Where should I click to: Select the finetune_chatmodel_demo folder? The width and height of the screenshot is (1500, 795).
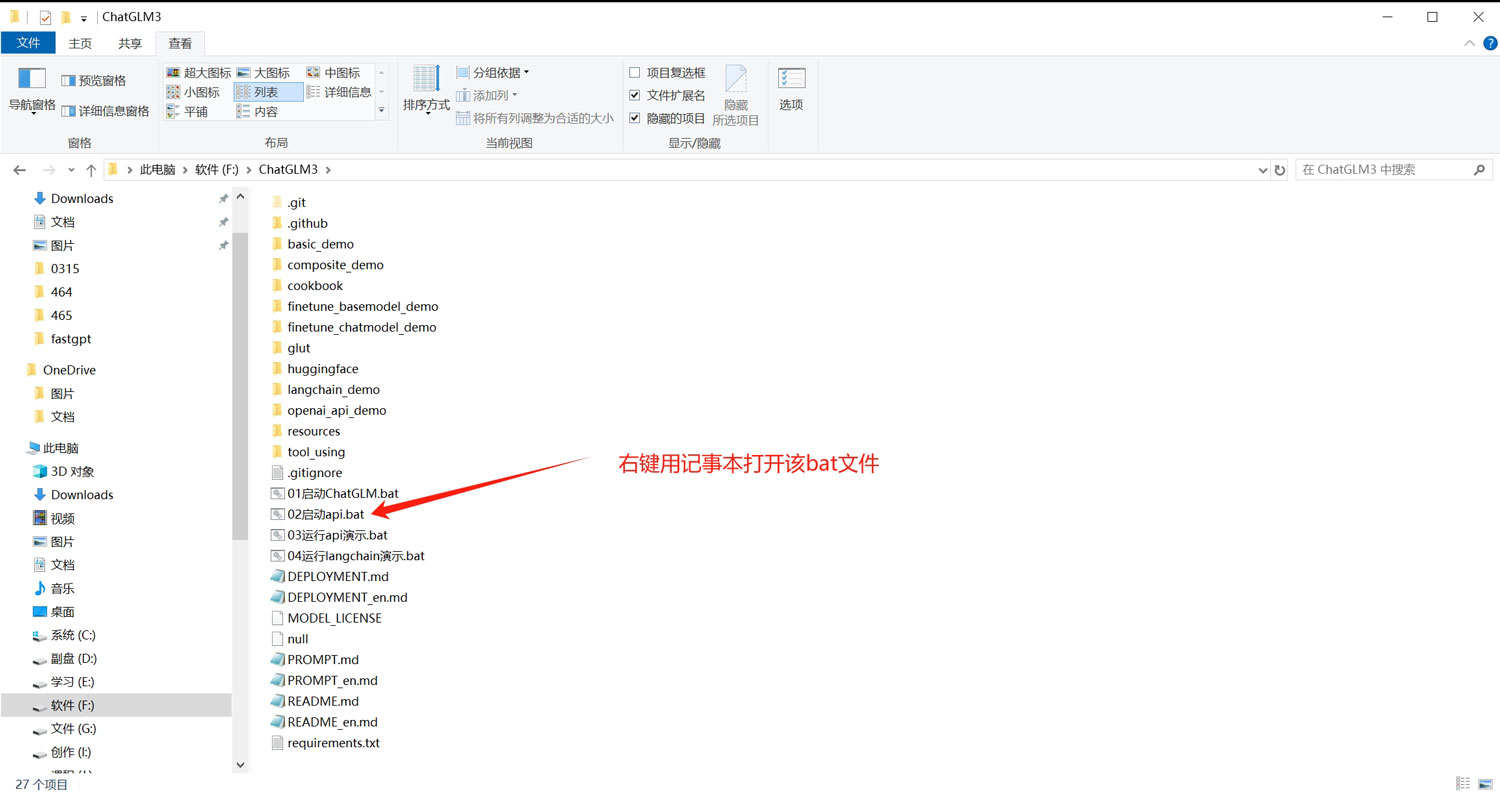pyautogui.click(x=353, y=327)
